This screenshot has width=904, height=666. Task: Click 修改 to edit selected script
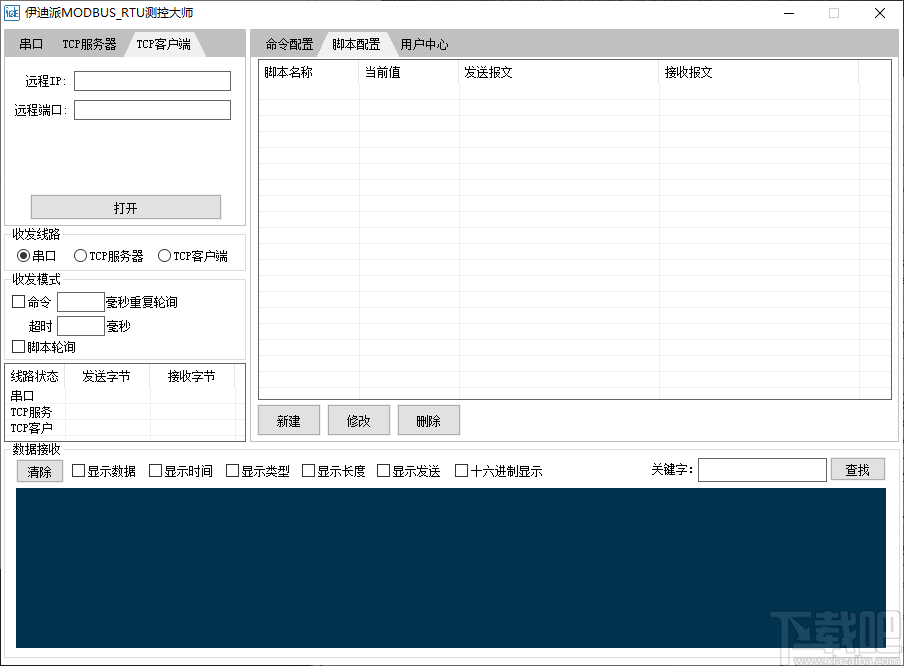pyautogui.click(x=358, y=420)
